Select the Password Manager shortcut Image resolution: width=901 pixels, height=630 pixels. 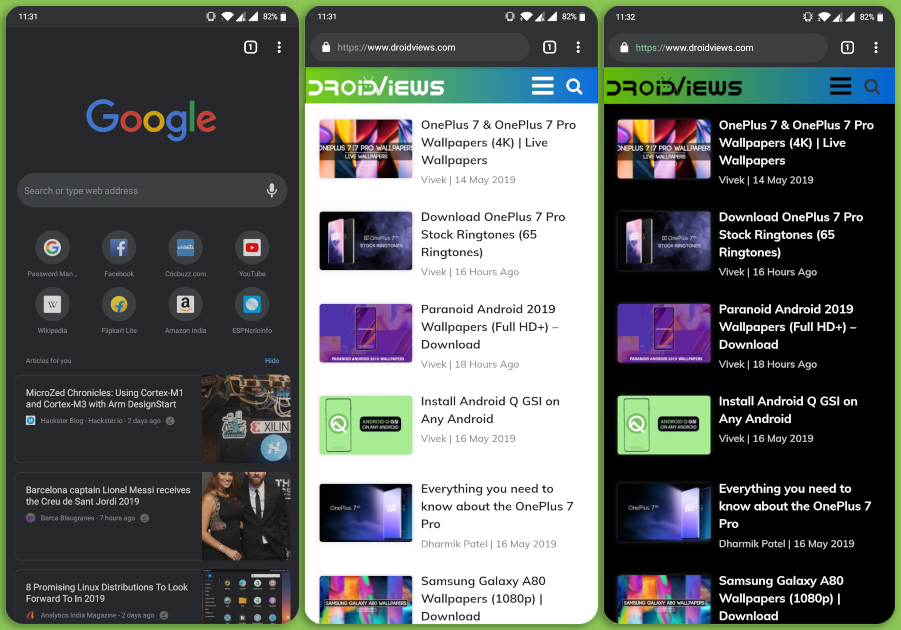52,248
